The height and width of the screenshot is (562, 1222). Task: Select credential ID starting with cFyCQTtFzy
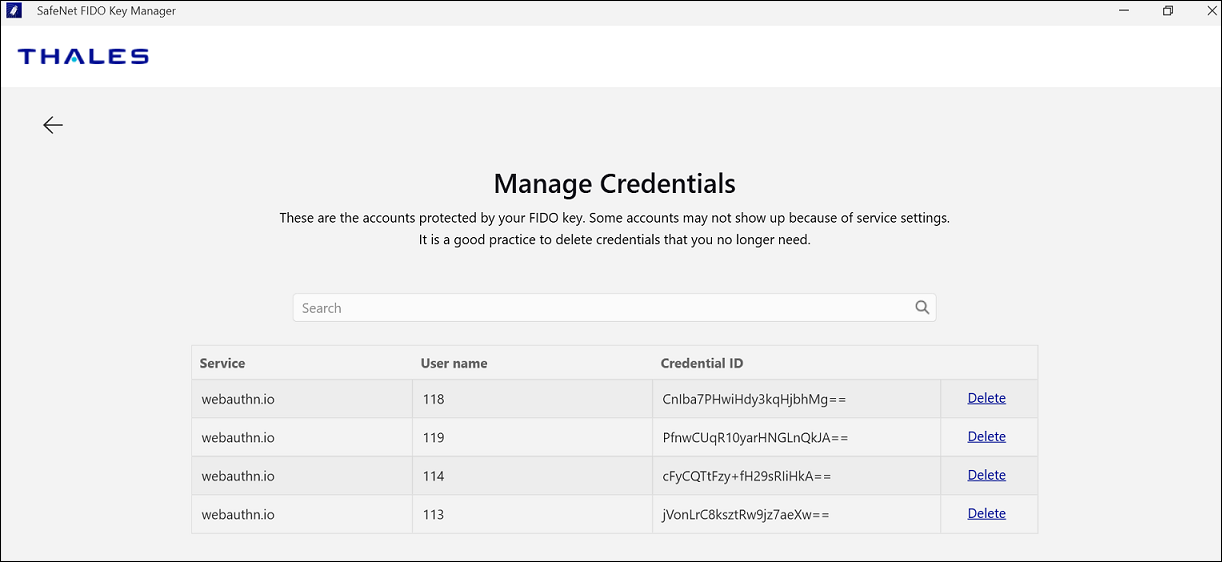[x=747, y=476]
